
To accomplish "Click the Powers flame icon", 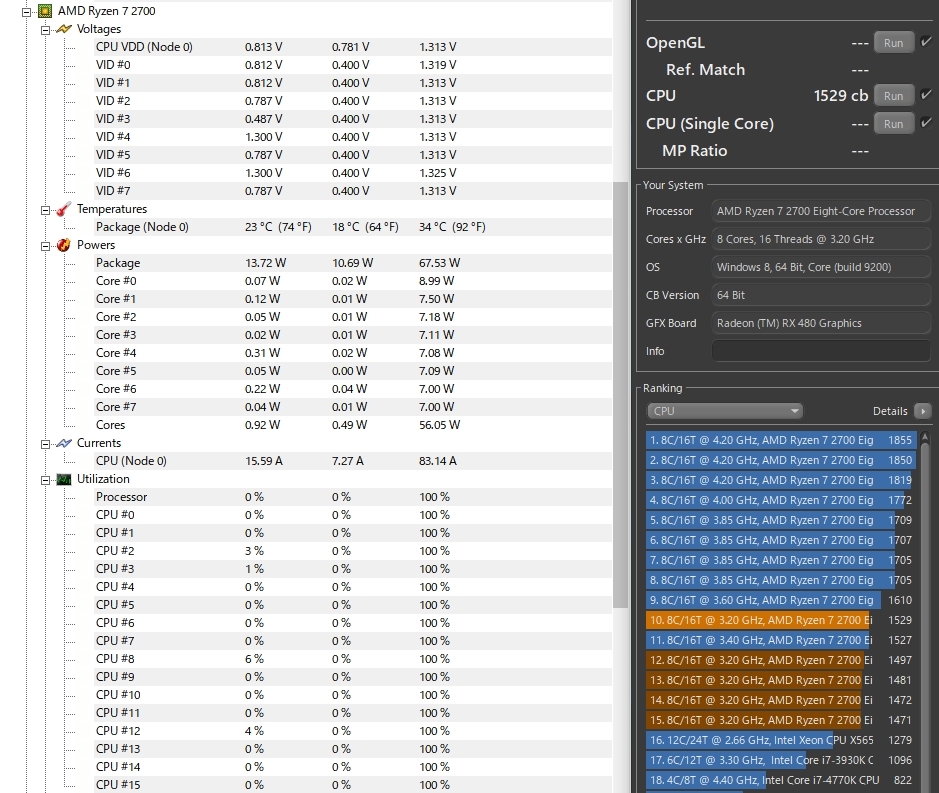I will 63,245.
